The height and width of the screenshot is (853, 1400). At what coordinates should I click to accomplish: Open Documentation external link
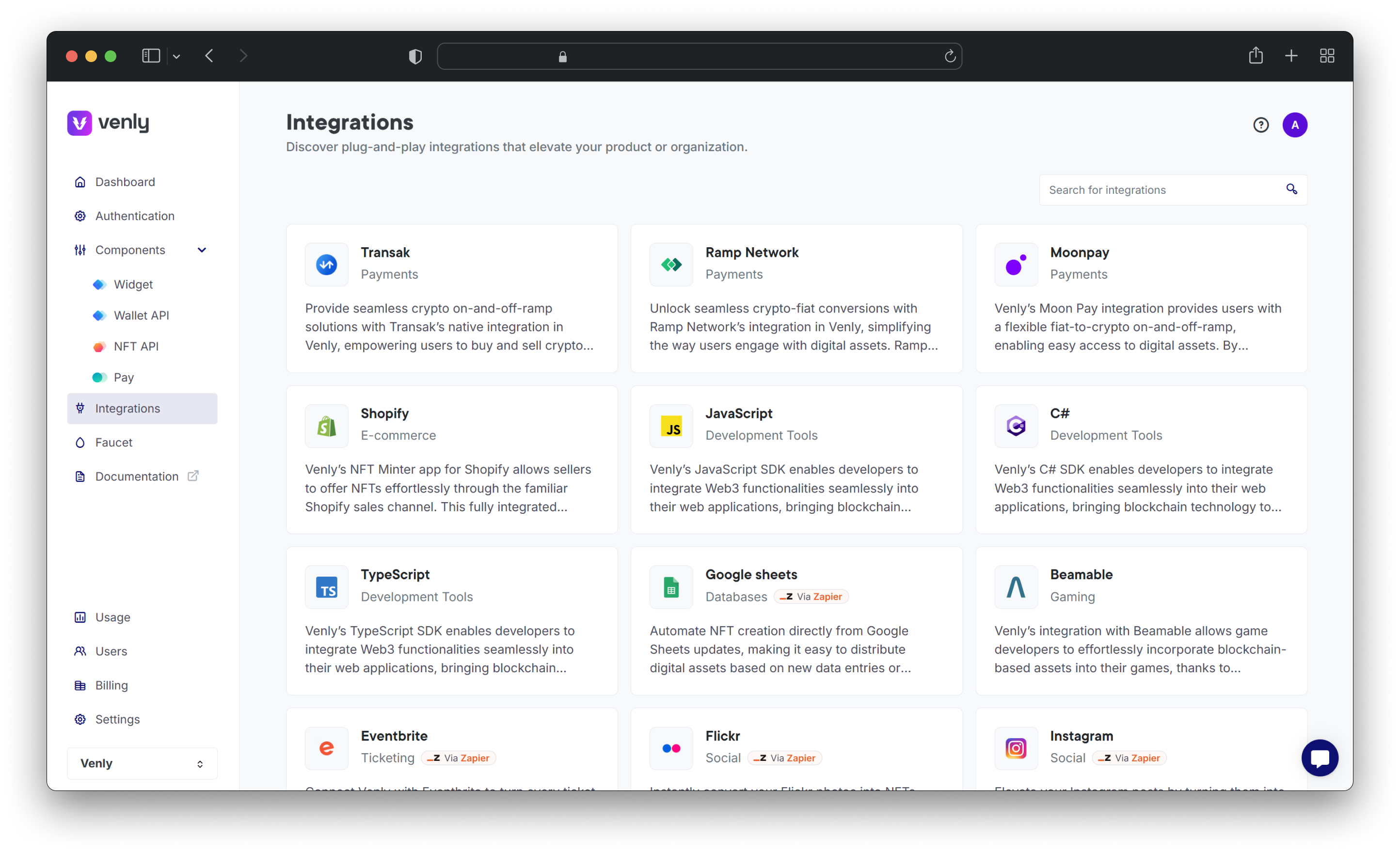pos(136,476)
